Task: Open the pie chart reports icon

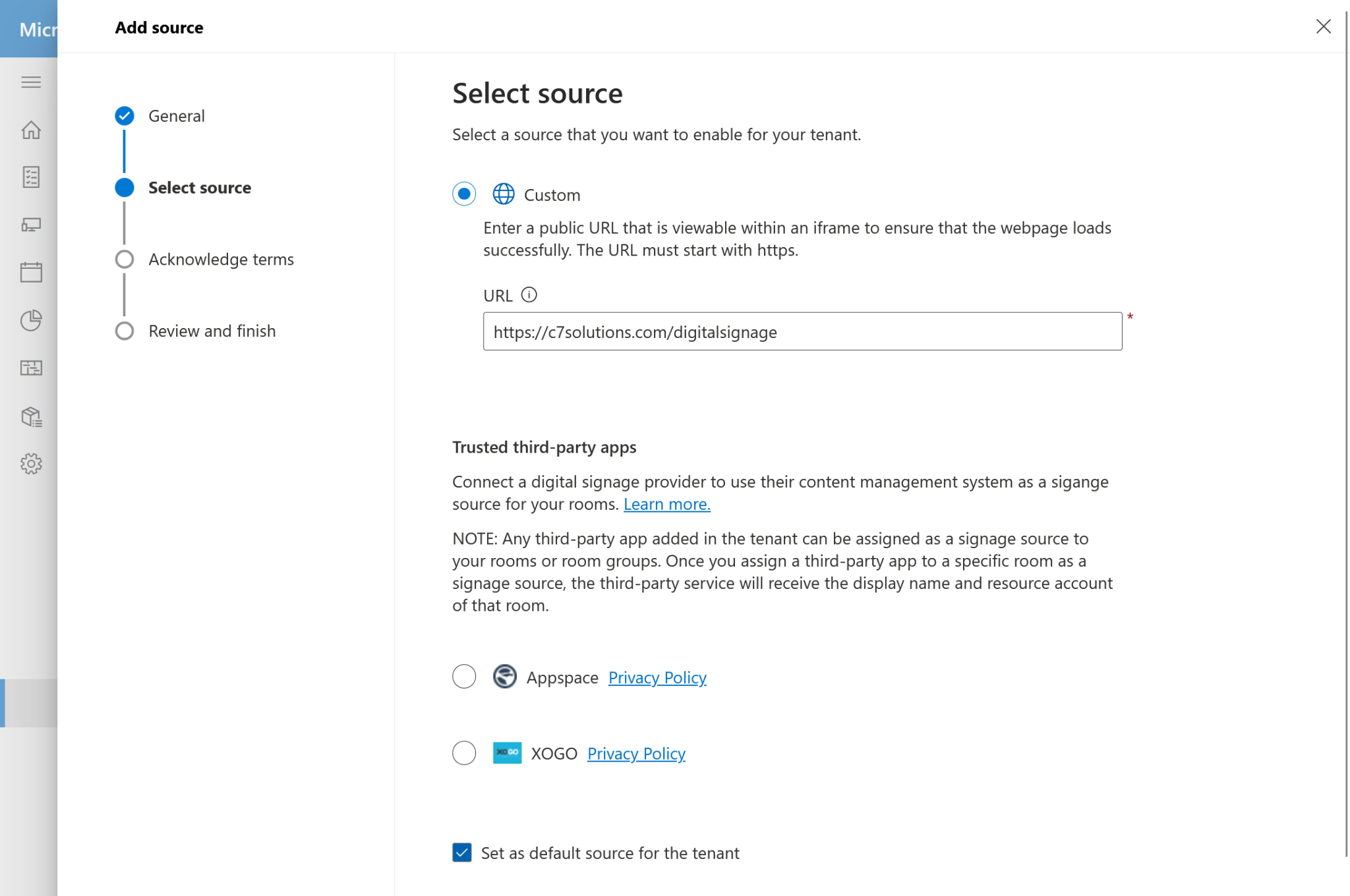Action: point(31,320)
